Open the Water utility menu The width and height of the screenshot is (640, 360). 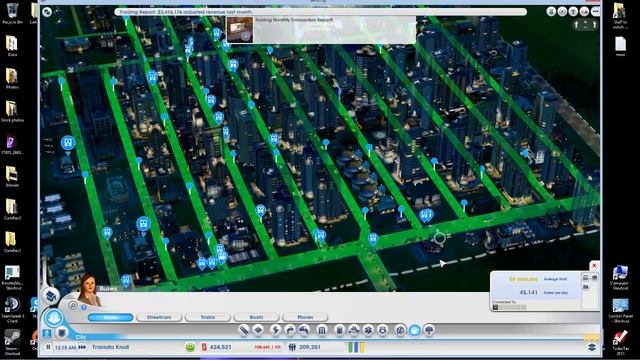[290, 330]
